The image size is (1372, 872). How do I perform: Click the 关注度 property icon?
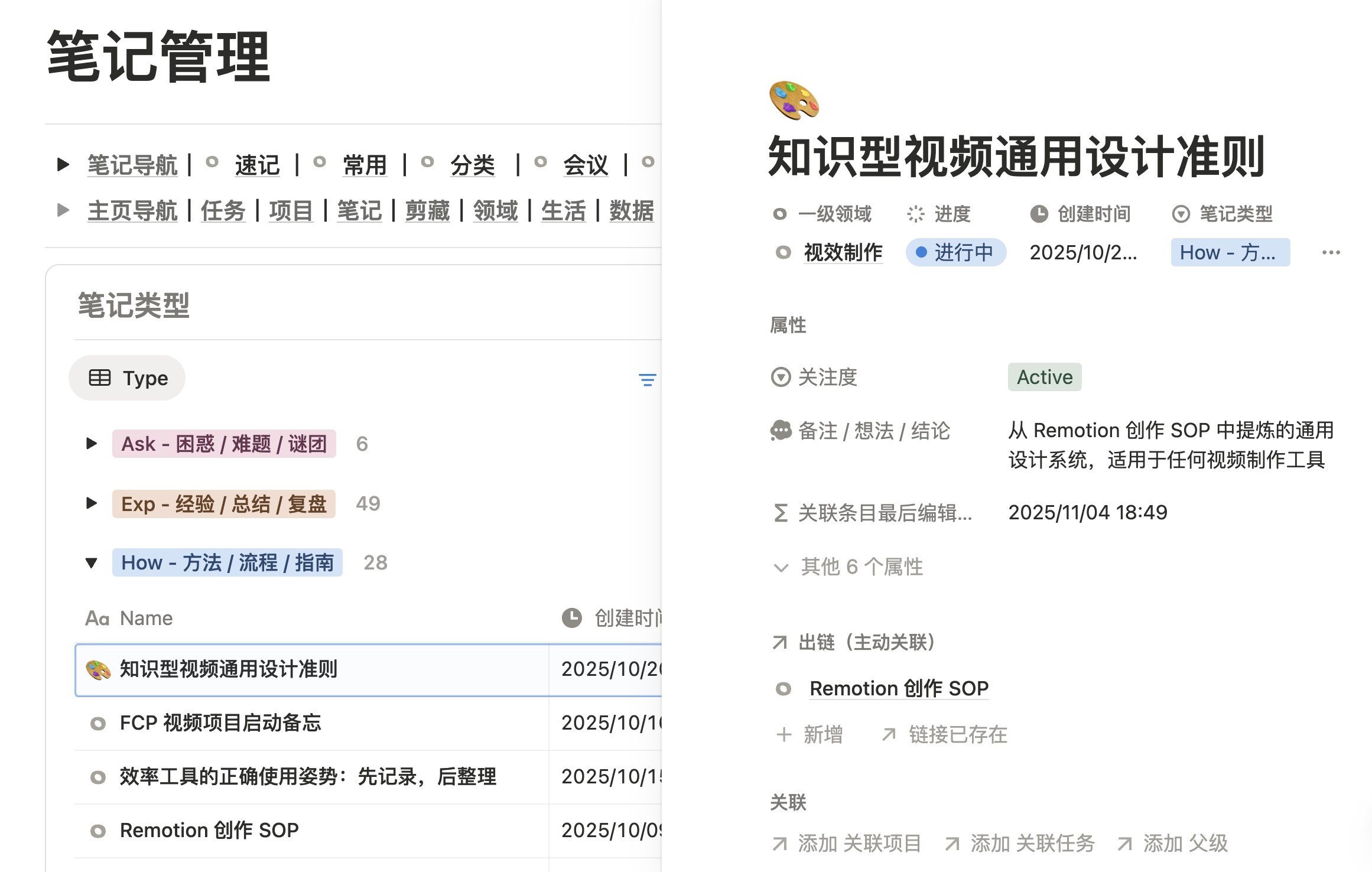pos(781,377)
